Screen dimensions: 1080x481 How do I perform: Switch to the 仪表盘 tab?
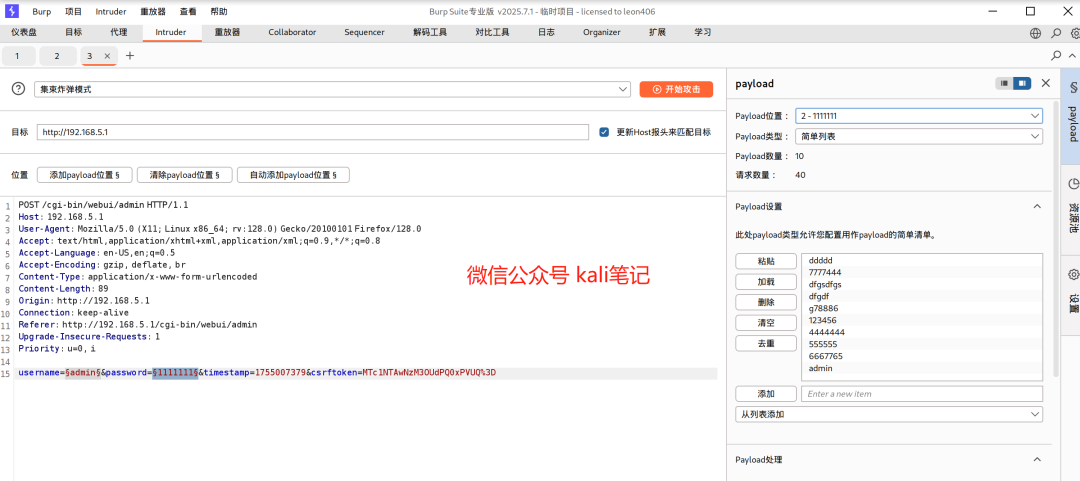(x=24, y=32)
